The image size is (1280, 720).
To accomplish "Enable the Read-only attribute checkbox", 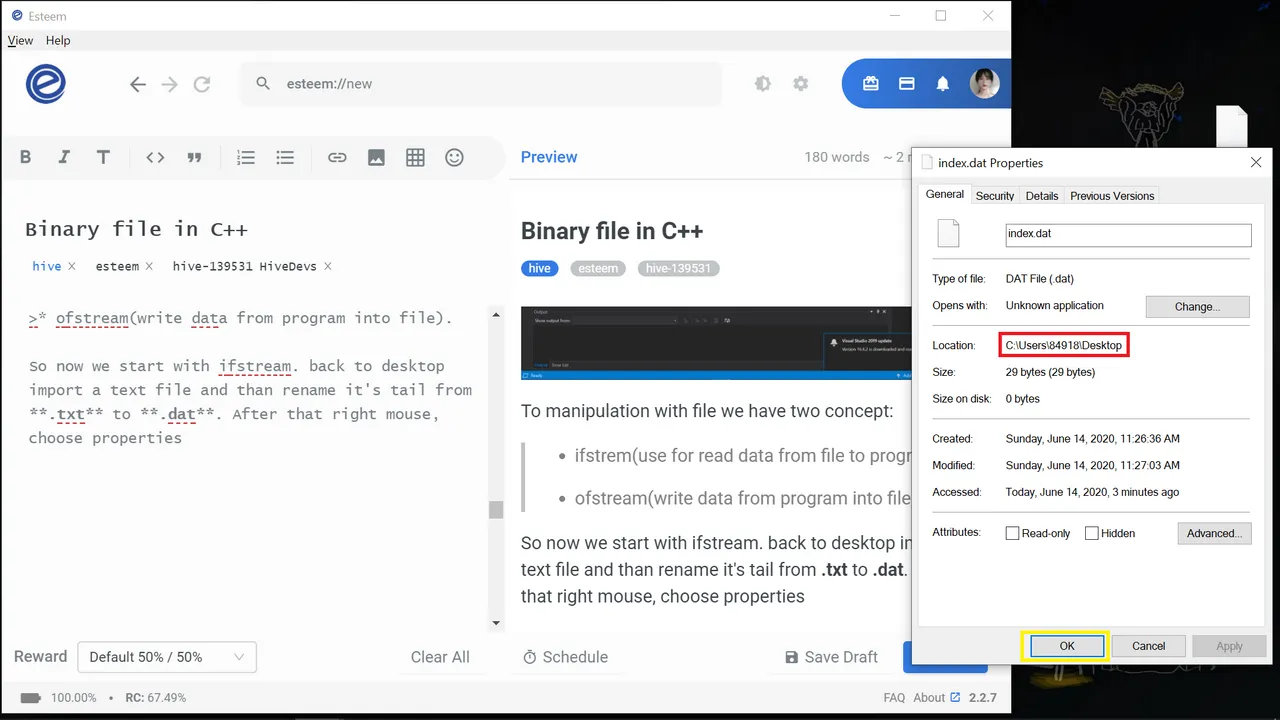I will [x=1012, y=533].
